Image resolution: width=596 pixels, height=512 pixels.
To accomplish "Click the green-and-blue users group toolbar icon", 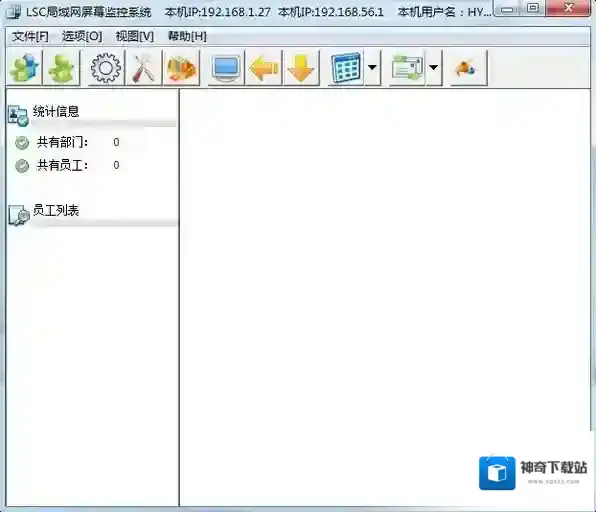I will (25, 68).
